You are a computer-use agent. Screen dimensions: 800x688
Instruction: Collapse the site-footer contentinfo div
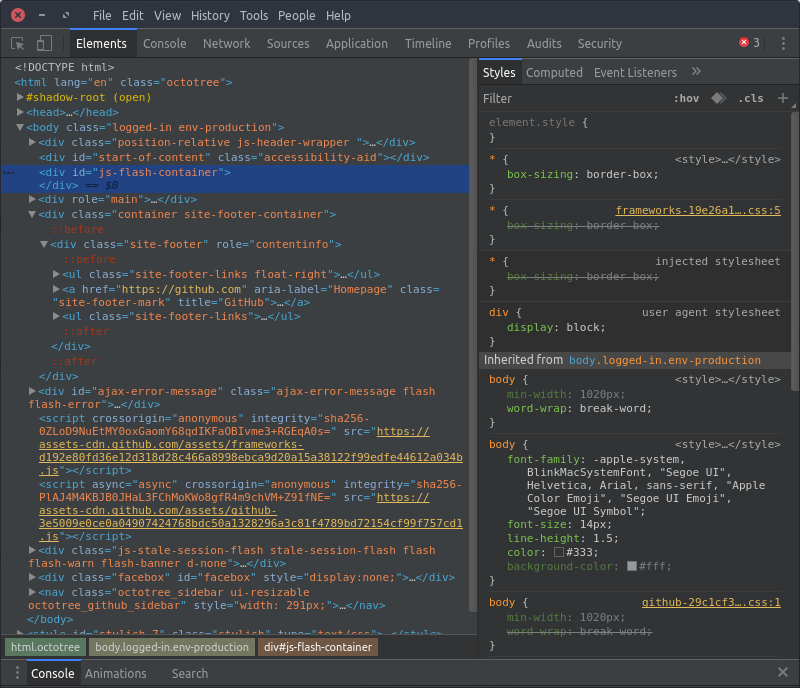pyautogui.click(x=44, y=244)
